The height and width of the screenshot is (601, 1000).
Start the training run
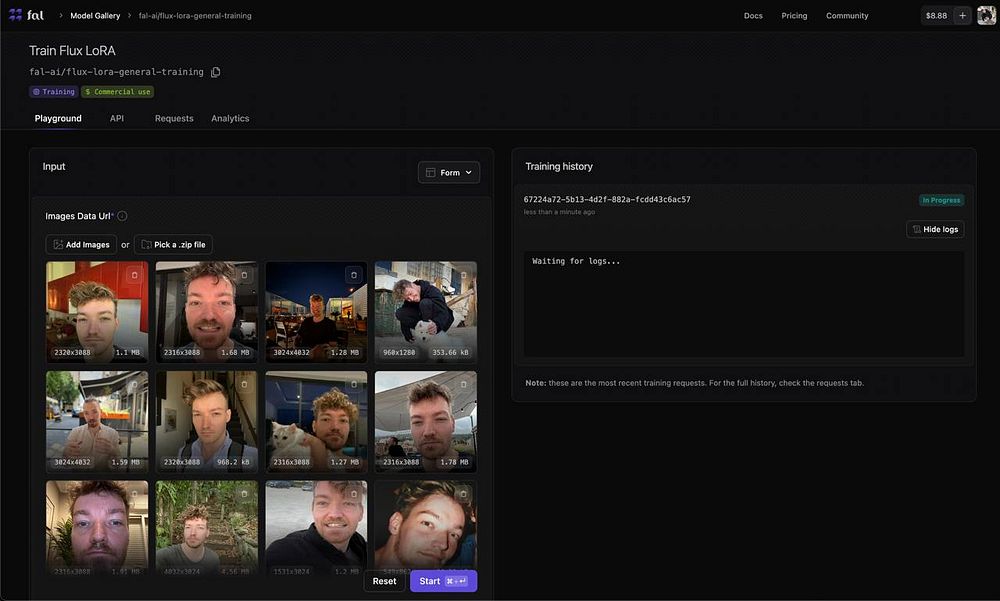(443, 581)
